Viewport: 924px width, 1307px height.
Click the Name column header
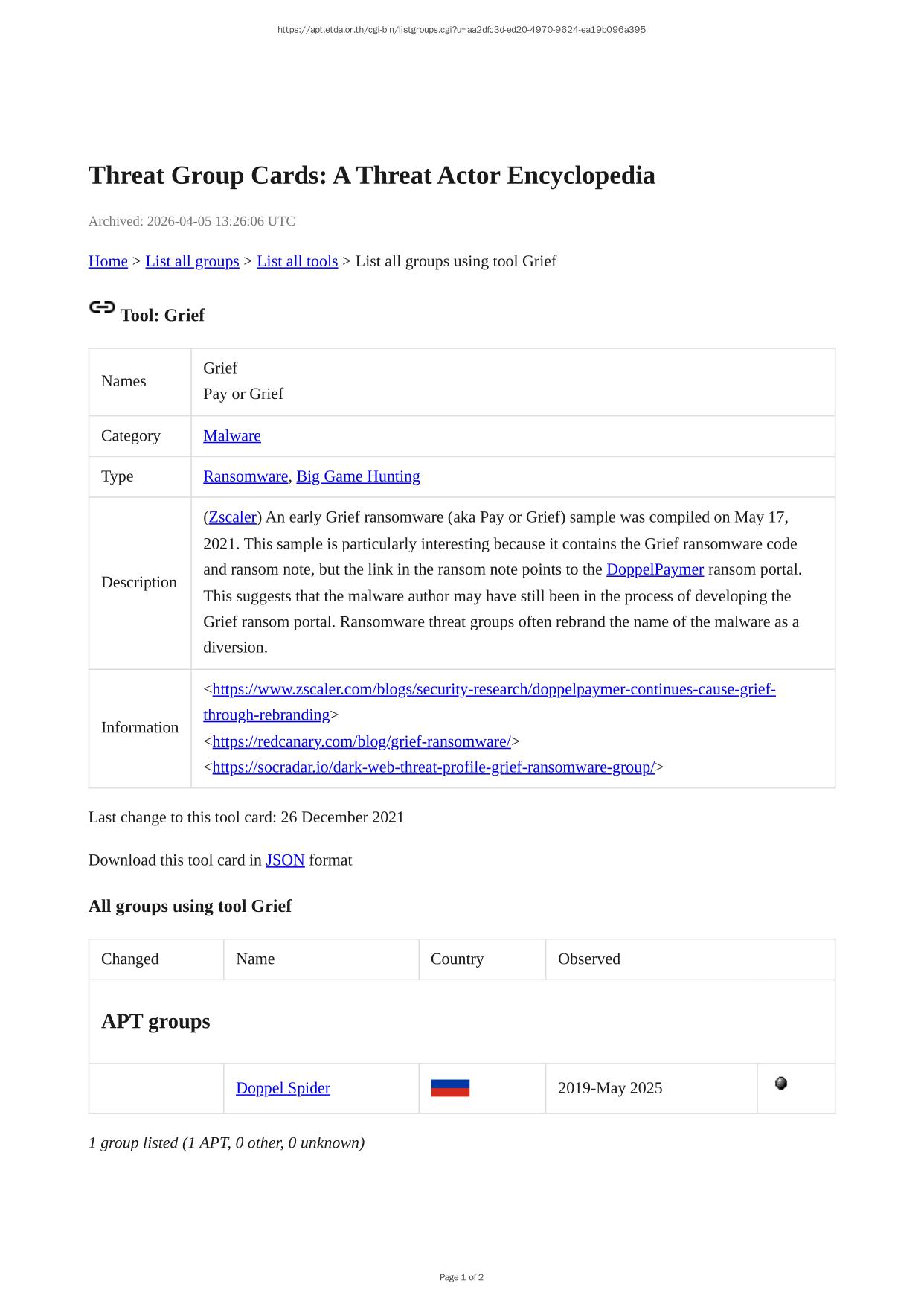tap(255, 959)
